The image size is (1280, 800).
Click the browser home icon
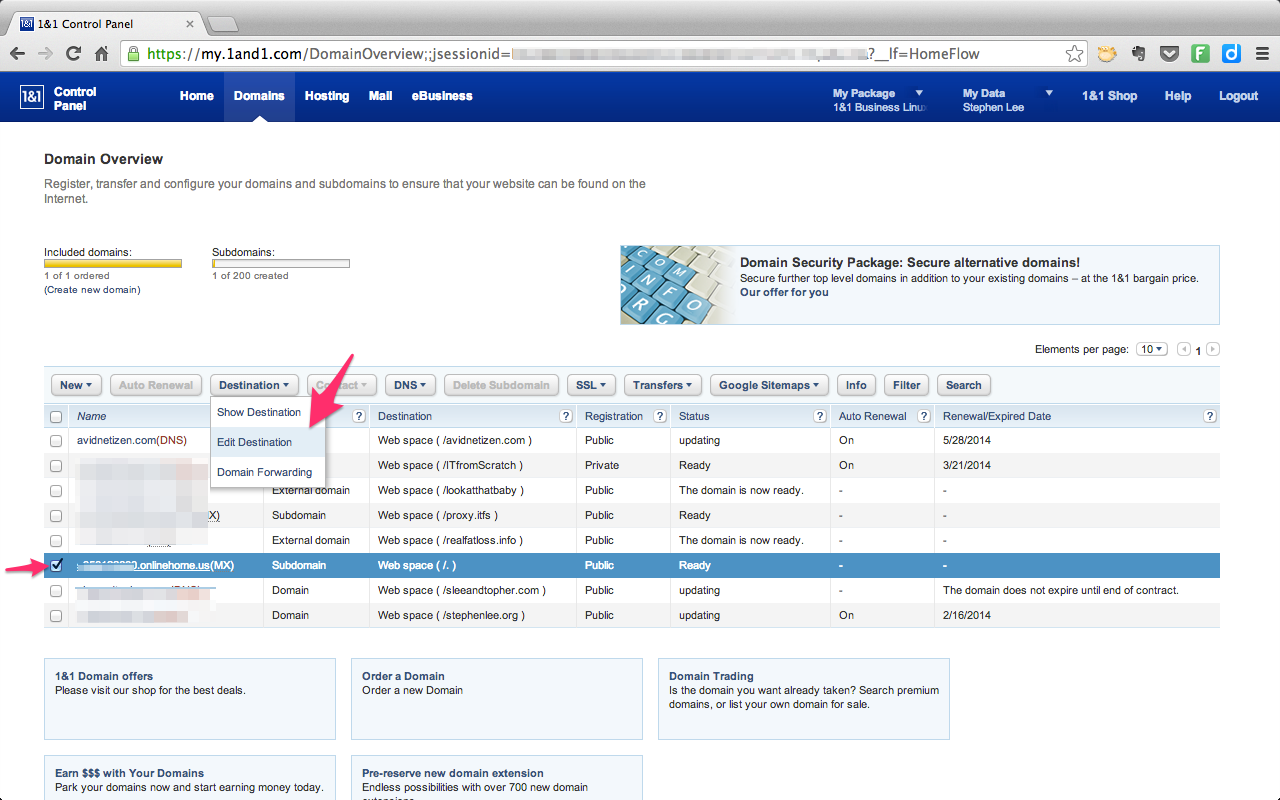pos(101,54)
